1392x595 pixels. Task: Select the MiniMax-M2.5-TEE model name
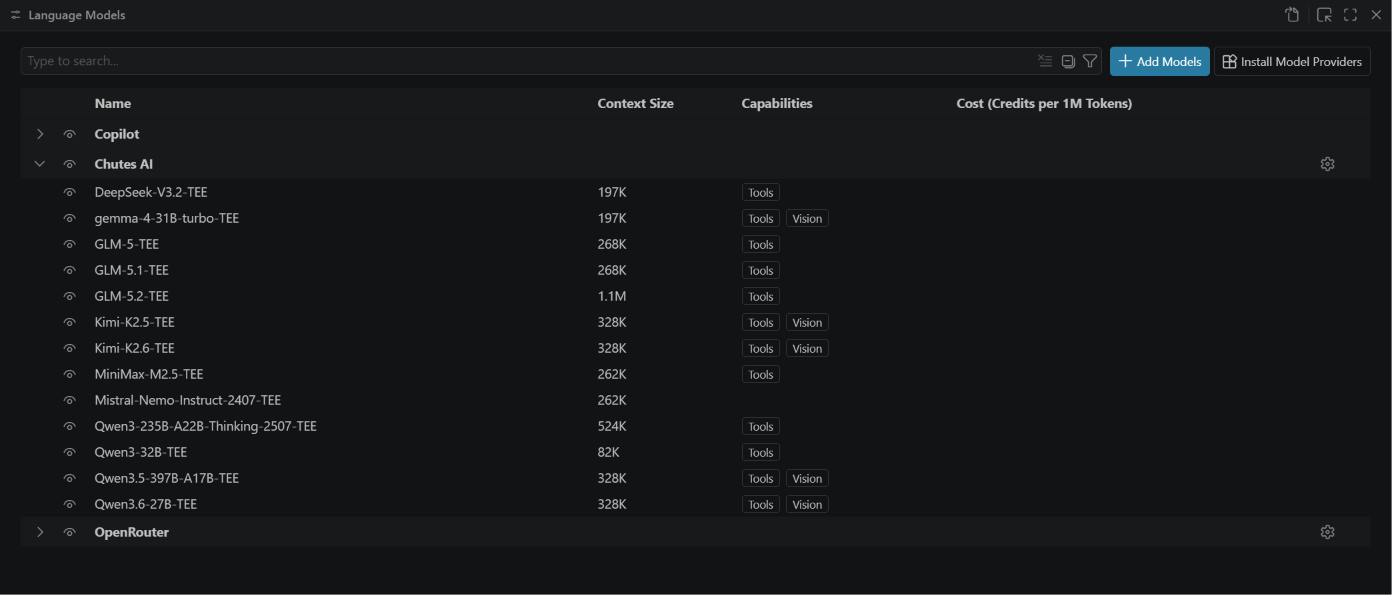pos(149,374)
